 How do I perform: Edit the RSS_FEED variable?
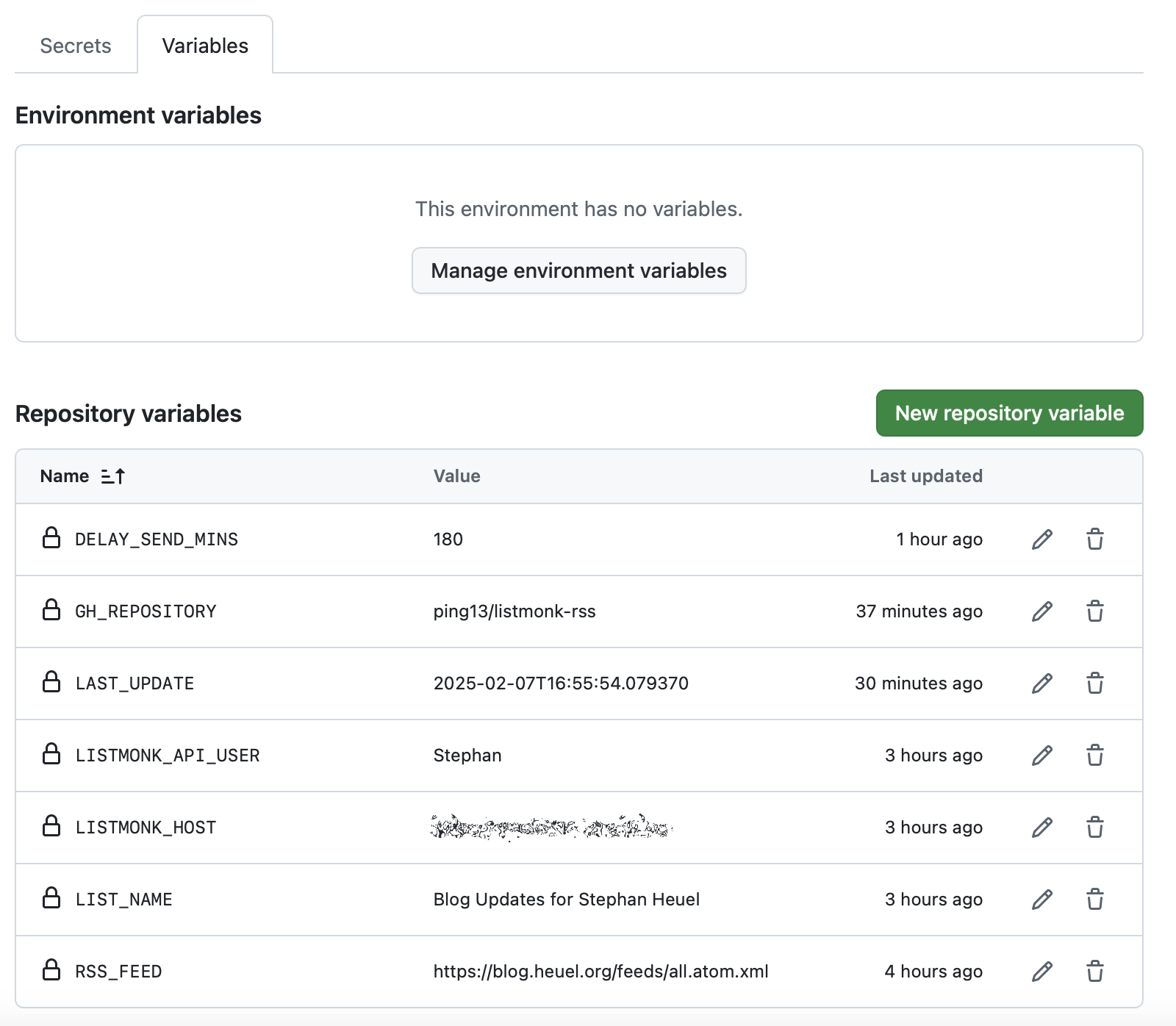(1042, 972)
